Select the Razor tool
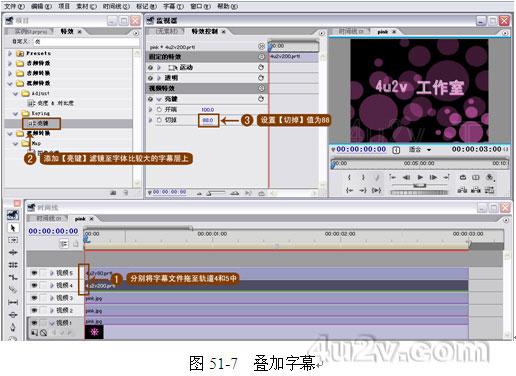The width and height of the screenshot is (516, 376). [x=13, y=290]
